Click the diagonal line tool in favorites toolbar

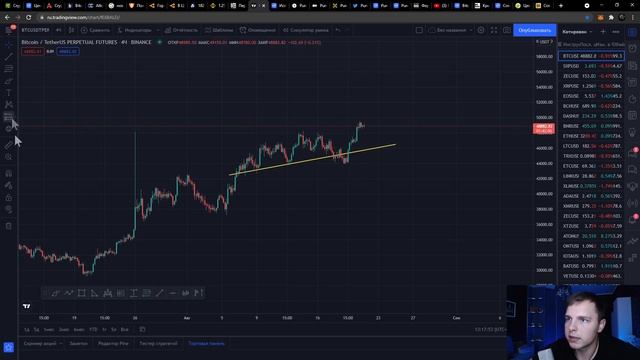(x=160, y=293)
